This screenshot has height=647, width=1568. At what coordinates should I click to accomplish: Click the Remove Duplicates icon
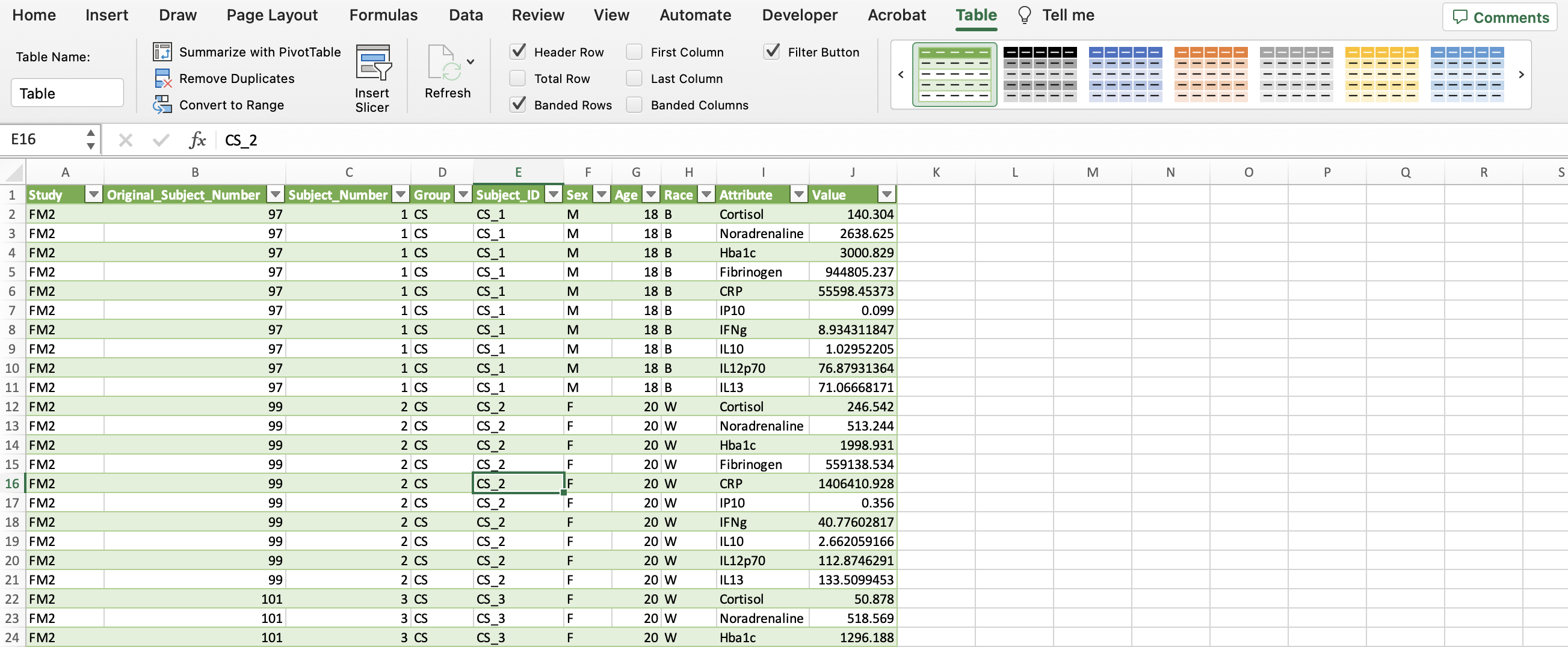[x=162, y=78]
